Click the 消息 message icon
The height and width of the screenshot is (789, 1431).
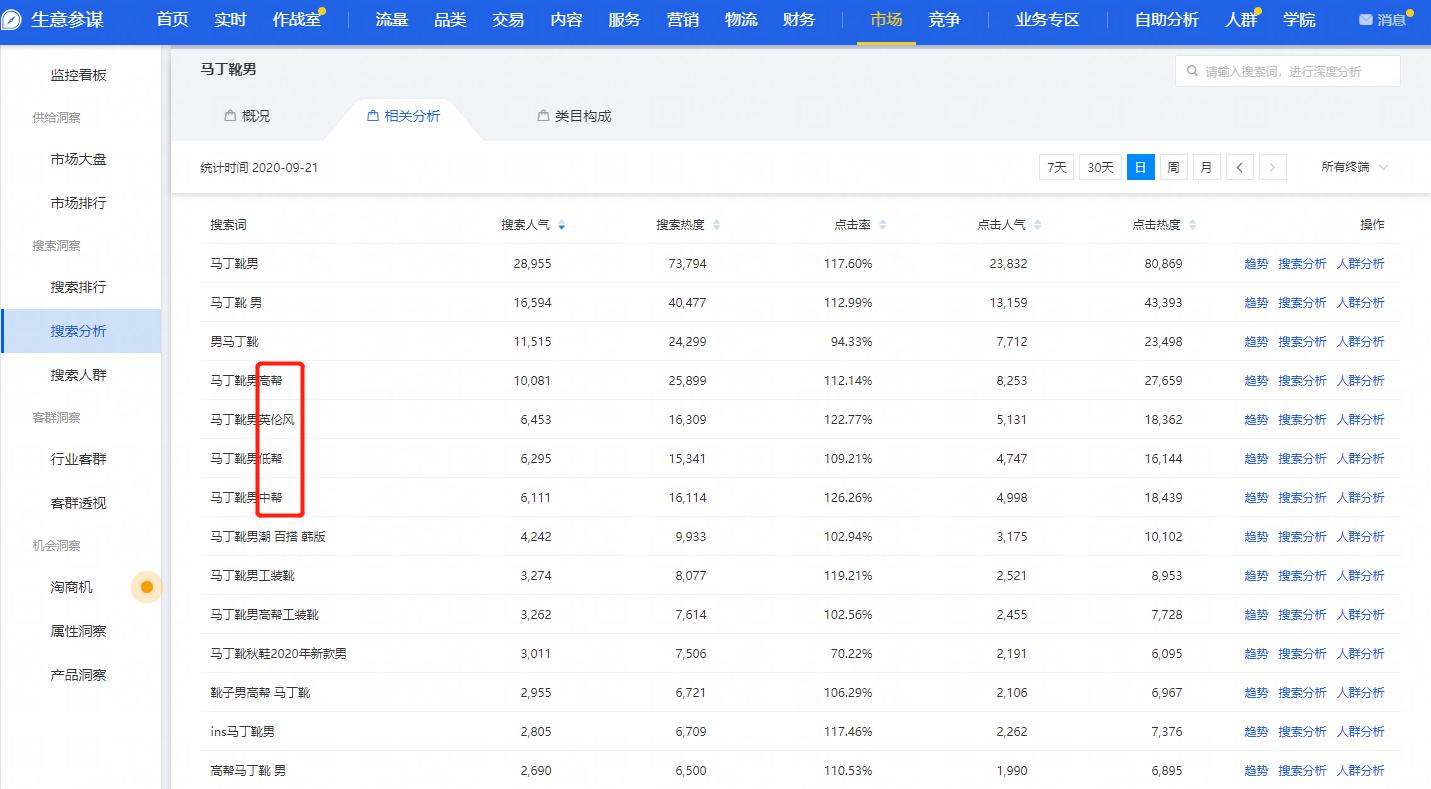[1364, 18]
